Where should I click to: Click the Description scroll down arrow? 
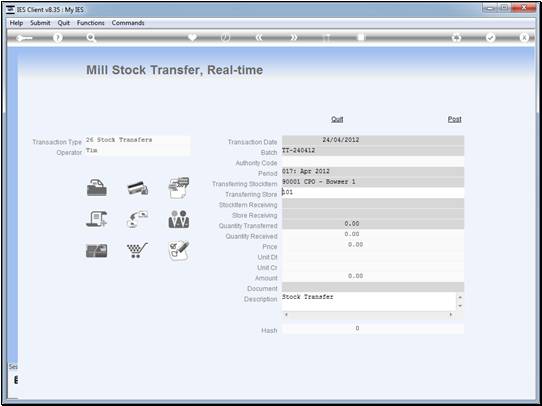point(460,306)
